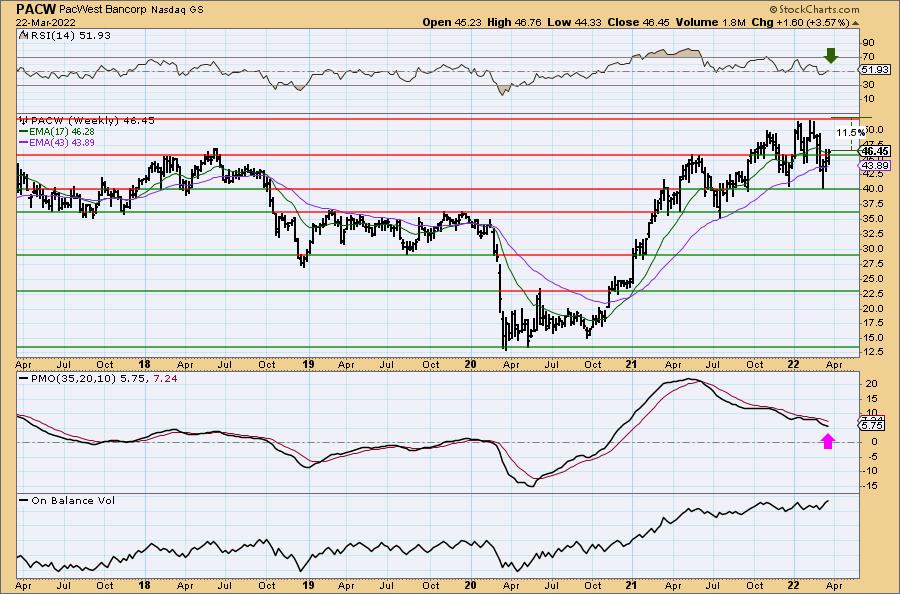Select the PMO(35,20,10) 5.75, 7.24 legend
Screen dimensions: 900x594
(x=99, y=379)
